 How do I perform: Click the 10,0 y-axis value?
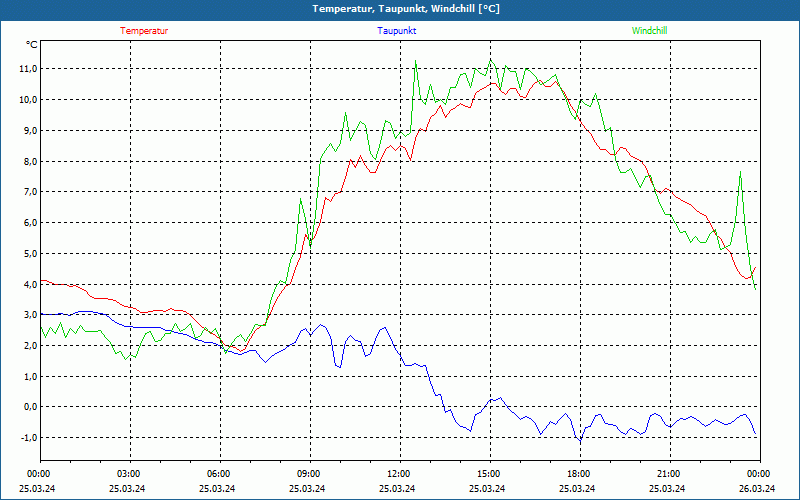pos(28,99)
